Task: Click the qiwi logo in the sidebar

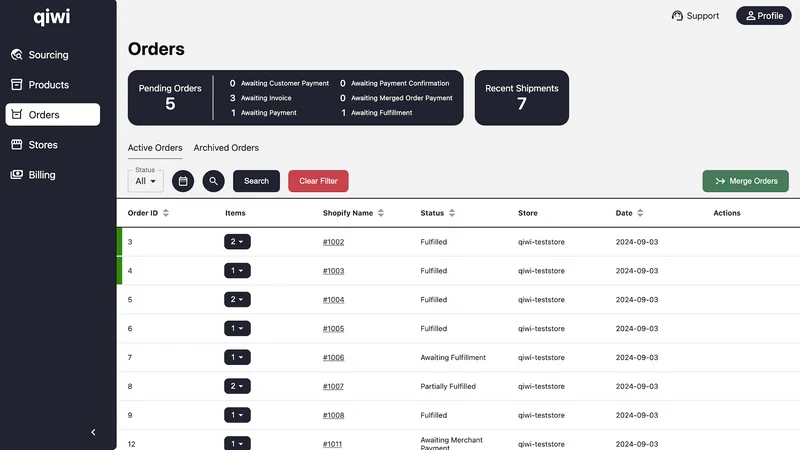Action: point(52,17)
